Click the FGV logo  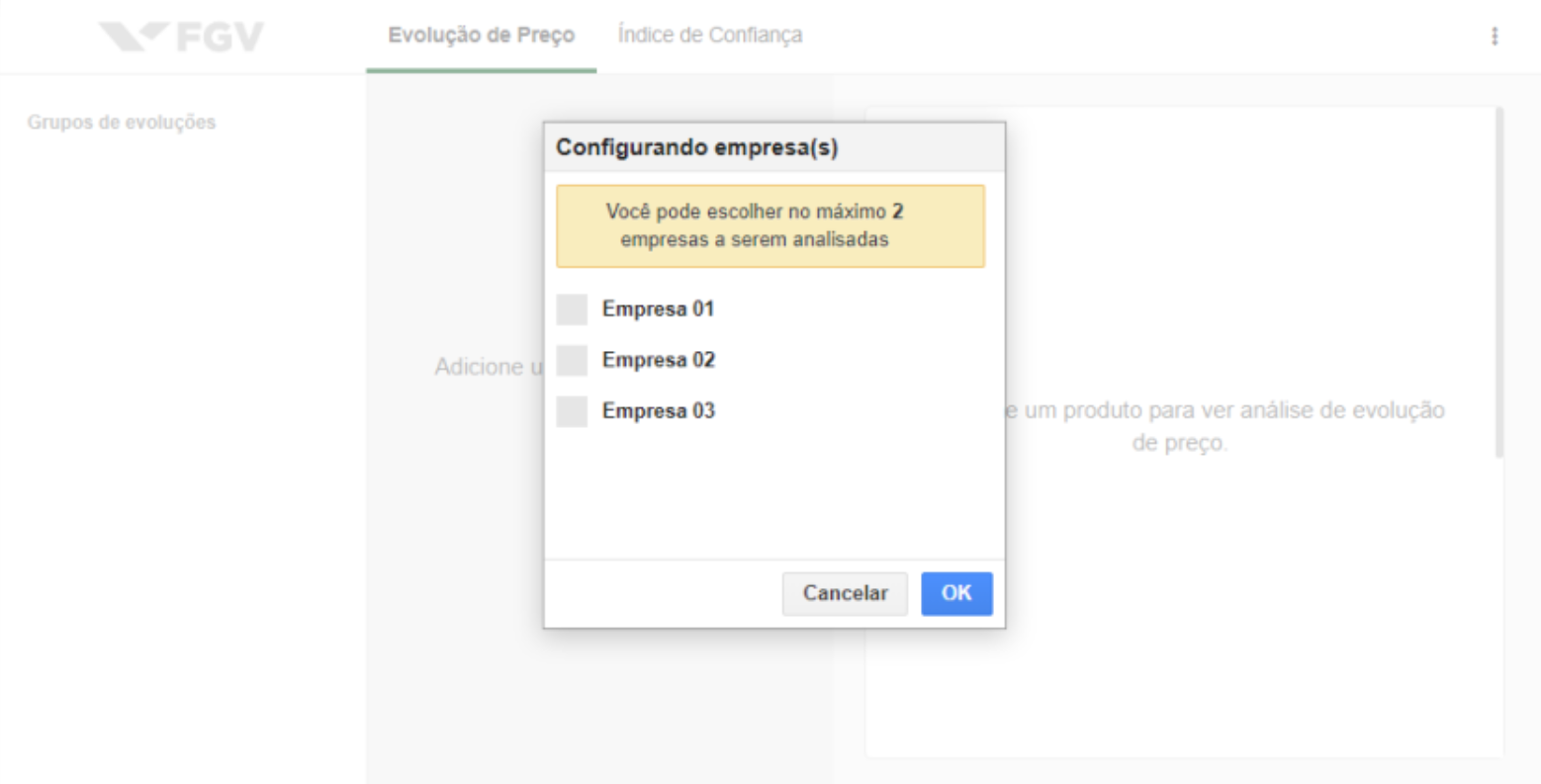click(x=182, y=37)
